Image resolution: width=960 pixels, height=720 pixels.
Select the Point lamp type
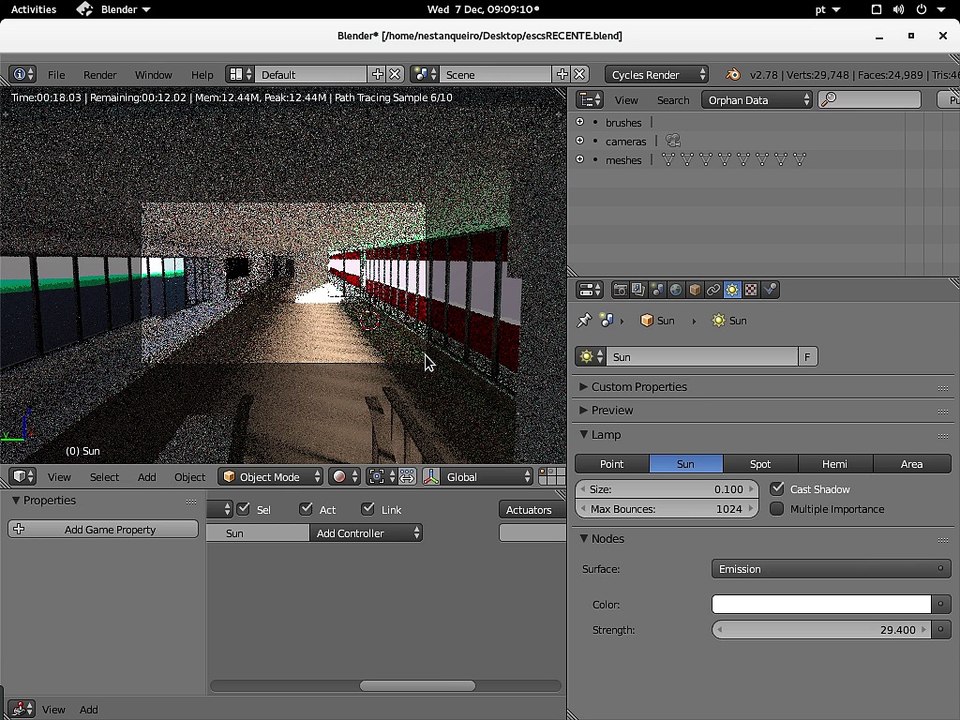click(x=612, y=463)
